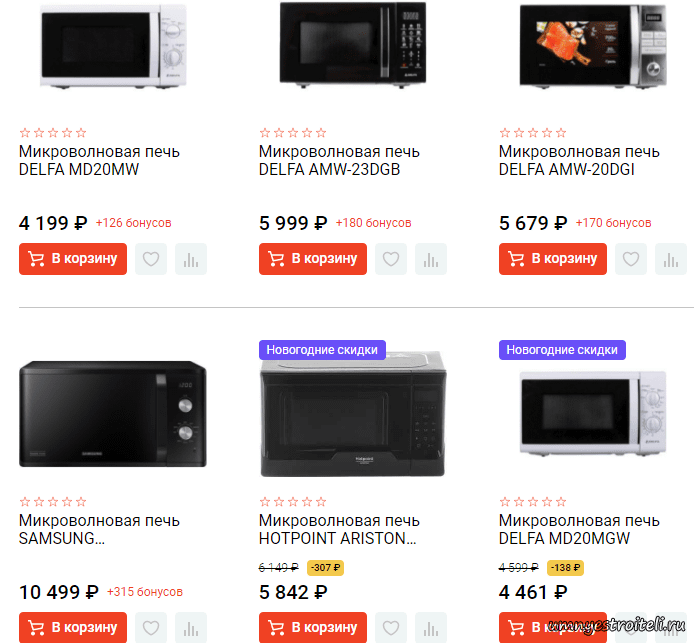Open DELFA AMW-23DGB product title link
The width and height of the screenshot is (694, 643).
(339, 161)
